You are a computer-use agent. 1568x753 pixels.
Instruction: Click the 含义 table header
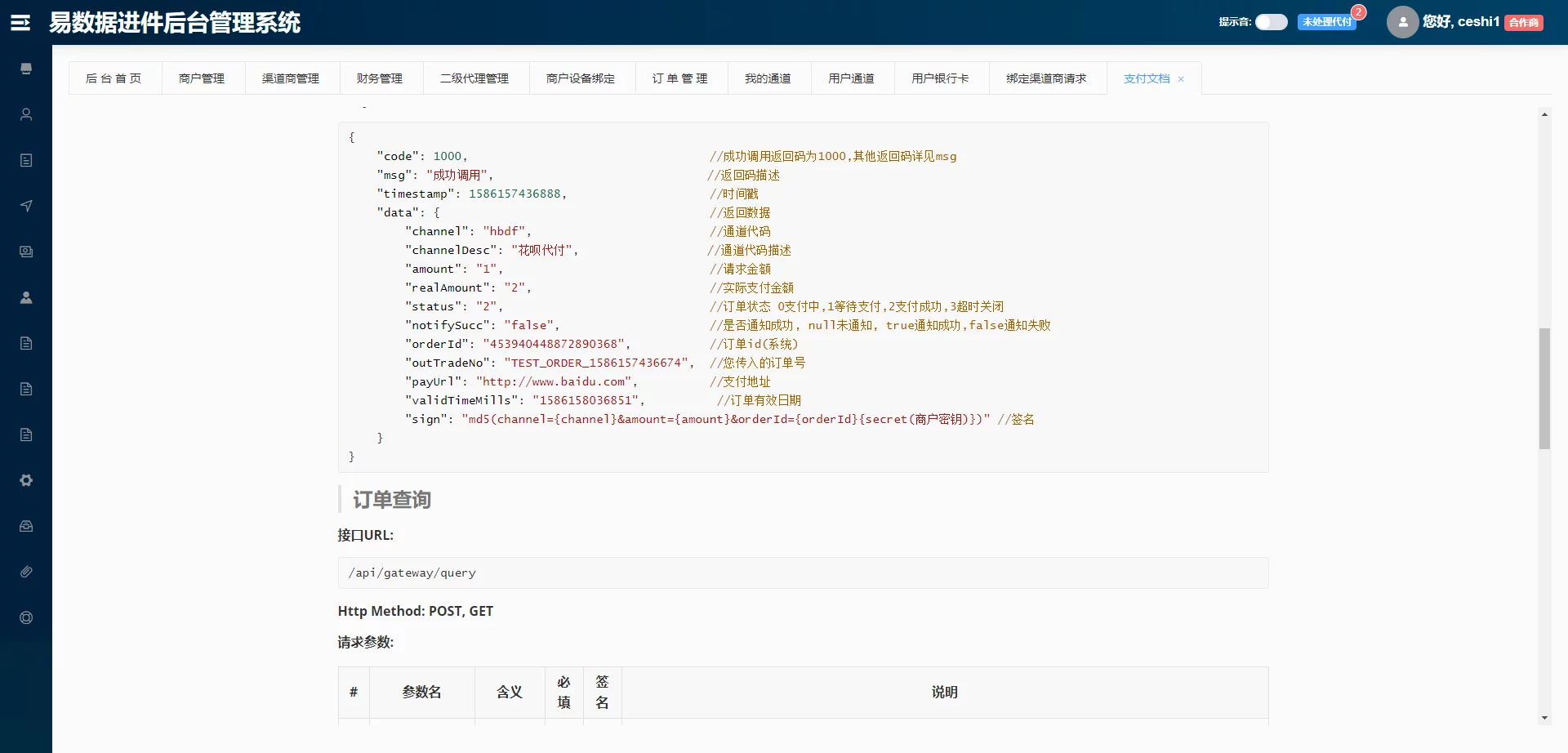coord(510,693)
